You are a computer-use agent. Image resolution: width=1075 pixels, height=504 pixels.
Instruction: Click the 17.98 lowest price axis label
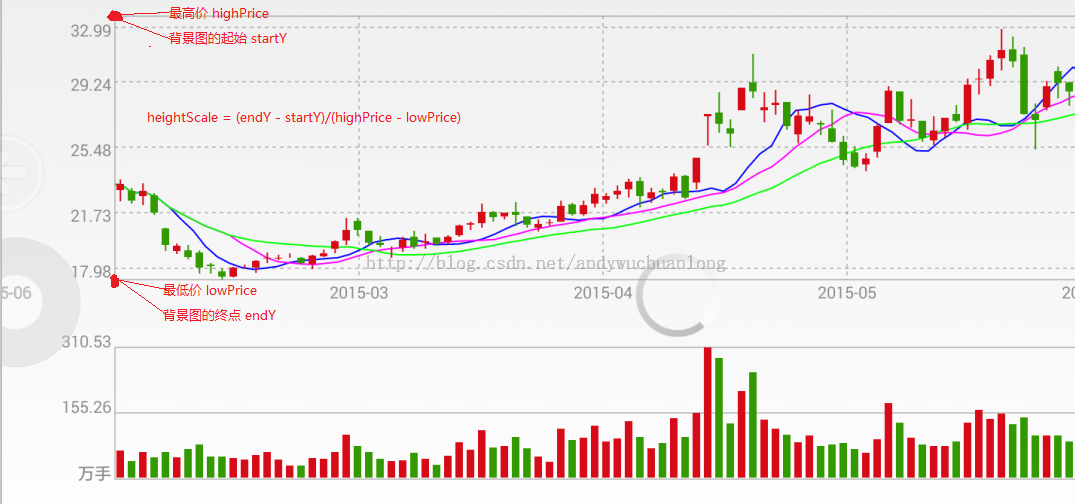pyautogui.click(x=90, y=272)
